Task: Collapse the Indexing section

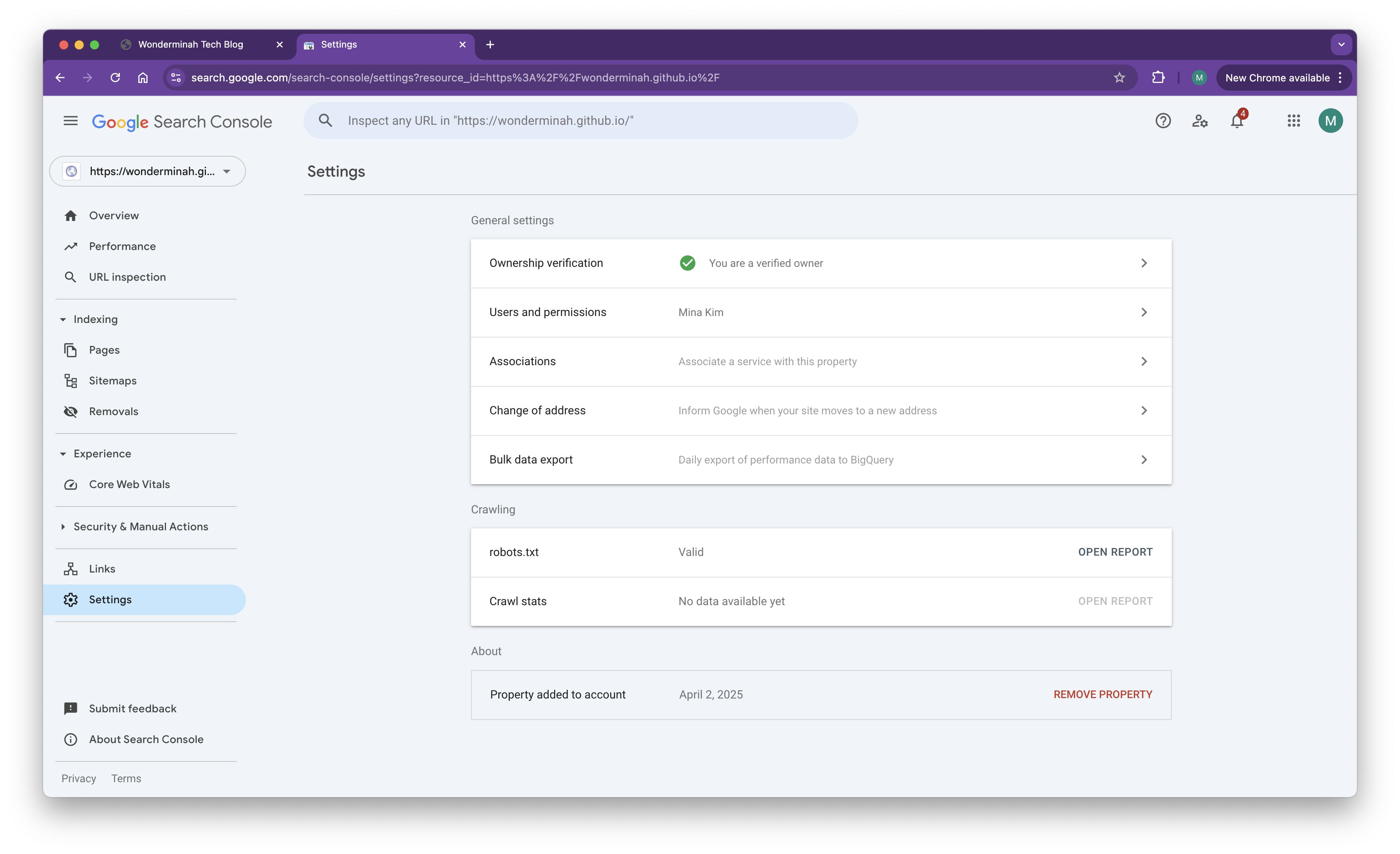Action: click(x=63, y=319)
